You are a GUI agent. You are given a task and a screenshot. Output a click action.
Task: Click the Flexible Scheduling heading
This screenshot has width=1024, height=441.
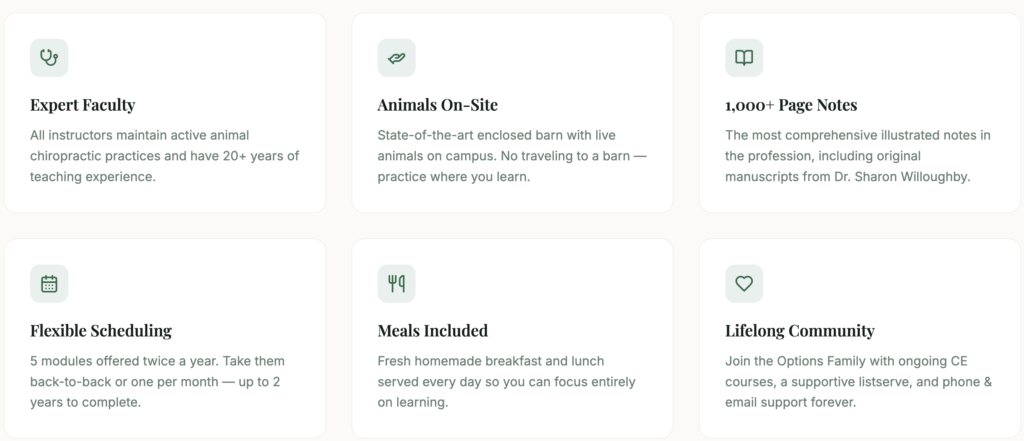click(101, 331)
